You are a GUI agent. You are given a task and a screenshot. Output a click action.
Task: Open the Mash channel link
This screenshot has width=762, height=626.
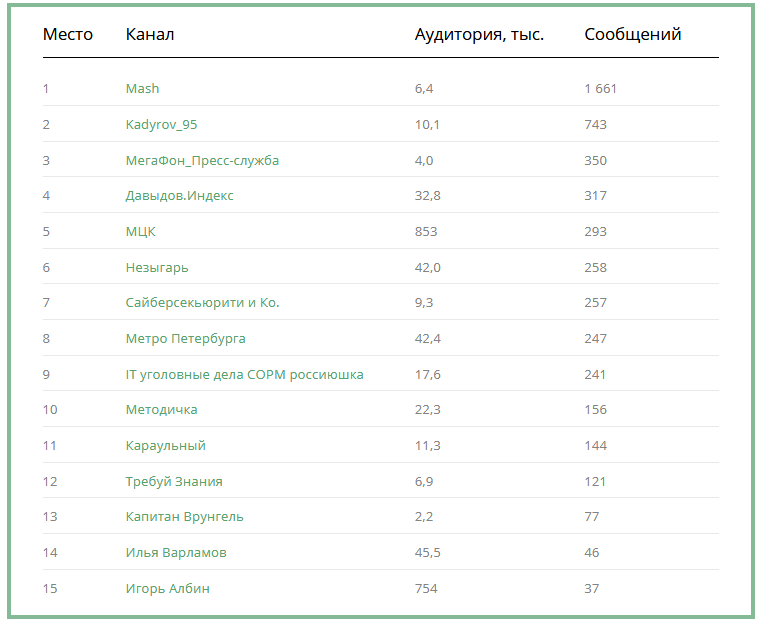click(142, 89)
